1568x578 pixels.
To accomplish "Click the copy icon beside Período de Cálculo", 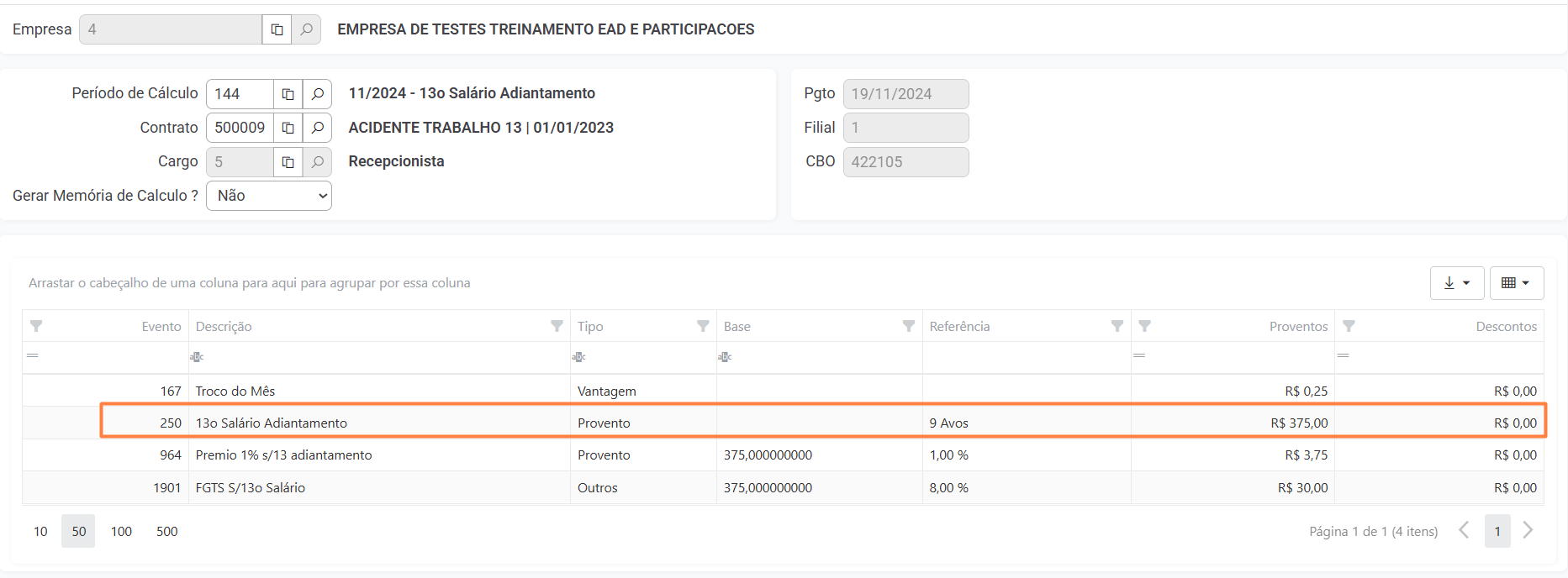I will tap(288, 94).
